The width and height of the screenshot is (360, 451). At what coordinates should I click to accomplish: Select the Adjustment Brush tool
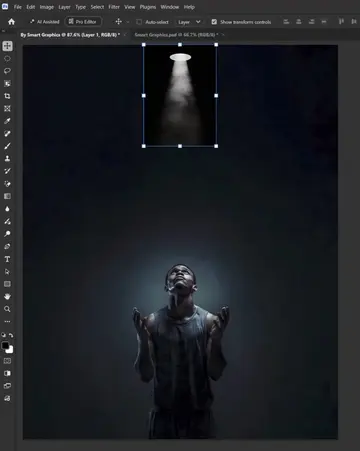coord(7,221)
